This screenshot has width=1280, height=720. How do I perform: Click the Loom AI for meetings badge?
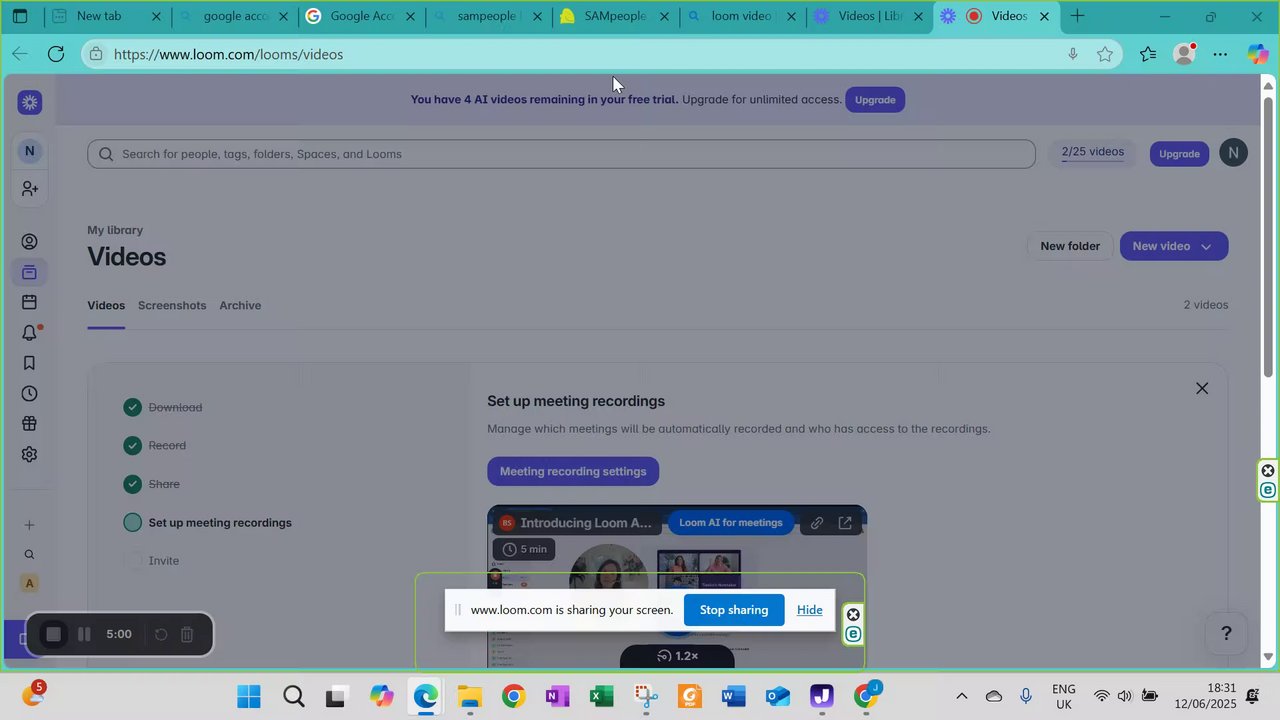click(x=731, y=522)
